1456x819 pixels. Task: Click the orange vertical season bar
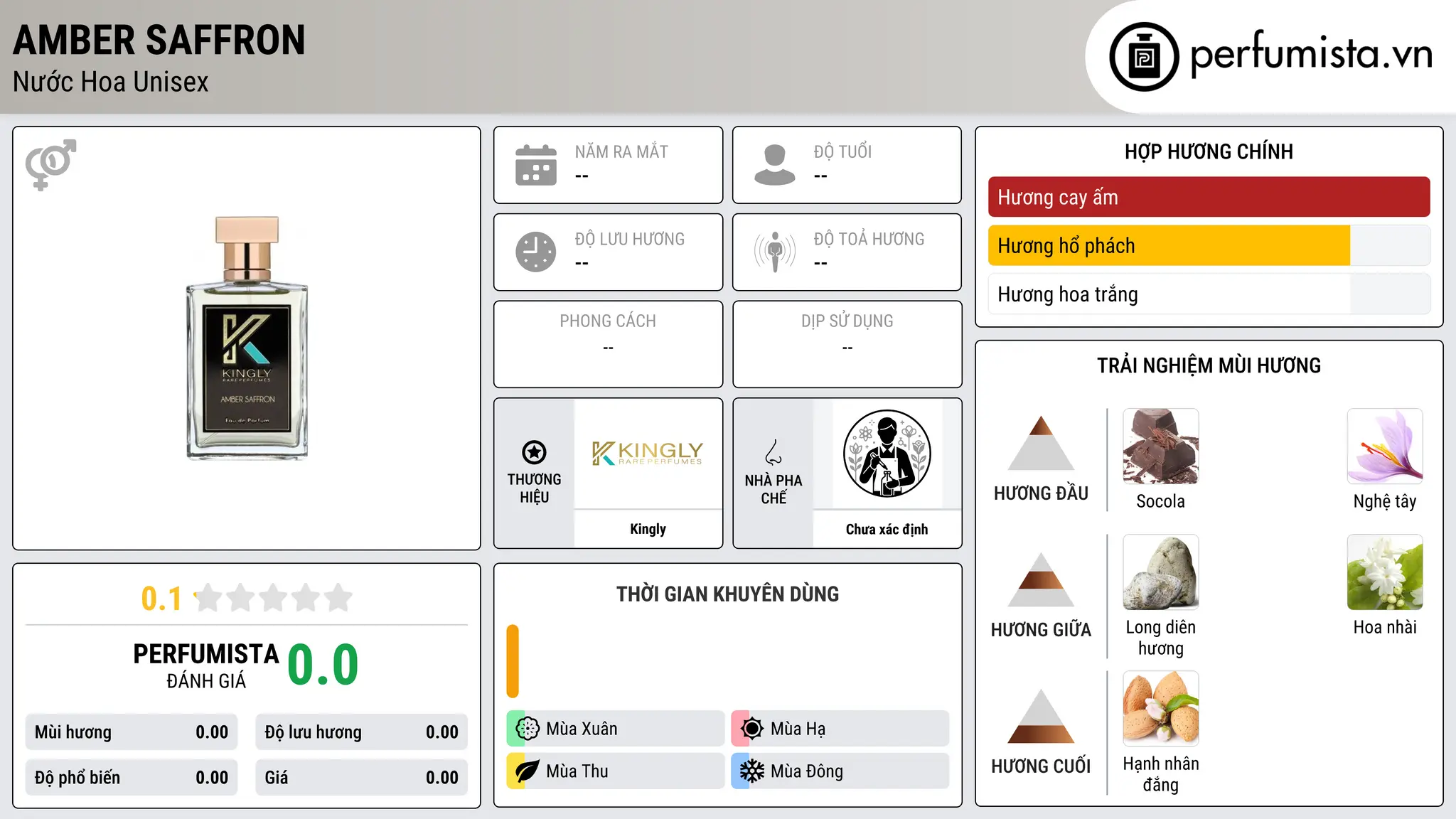(x=513, y=661)
